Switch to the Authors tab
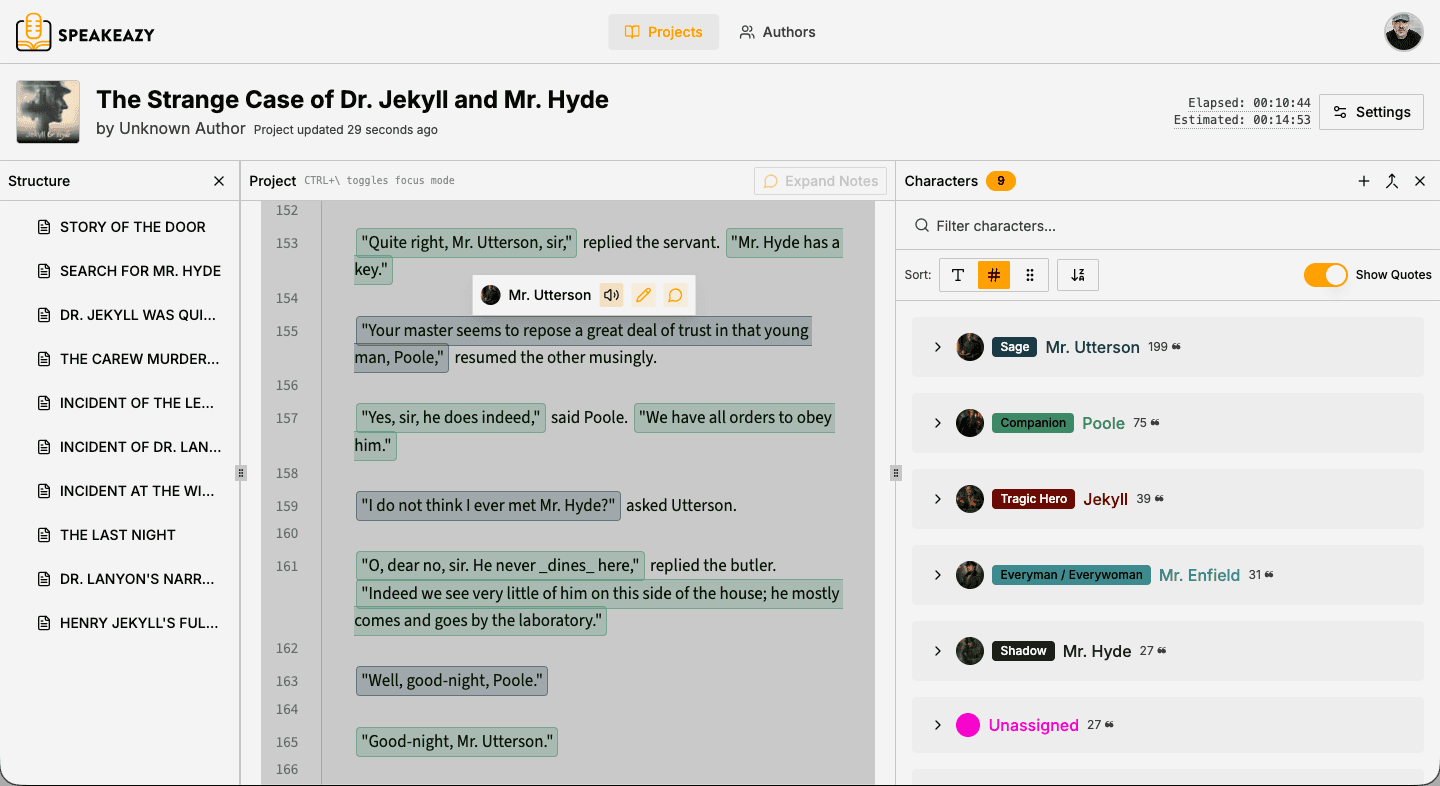This screenshot has height=786, width=1440. click(777, 32)
